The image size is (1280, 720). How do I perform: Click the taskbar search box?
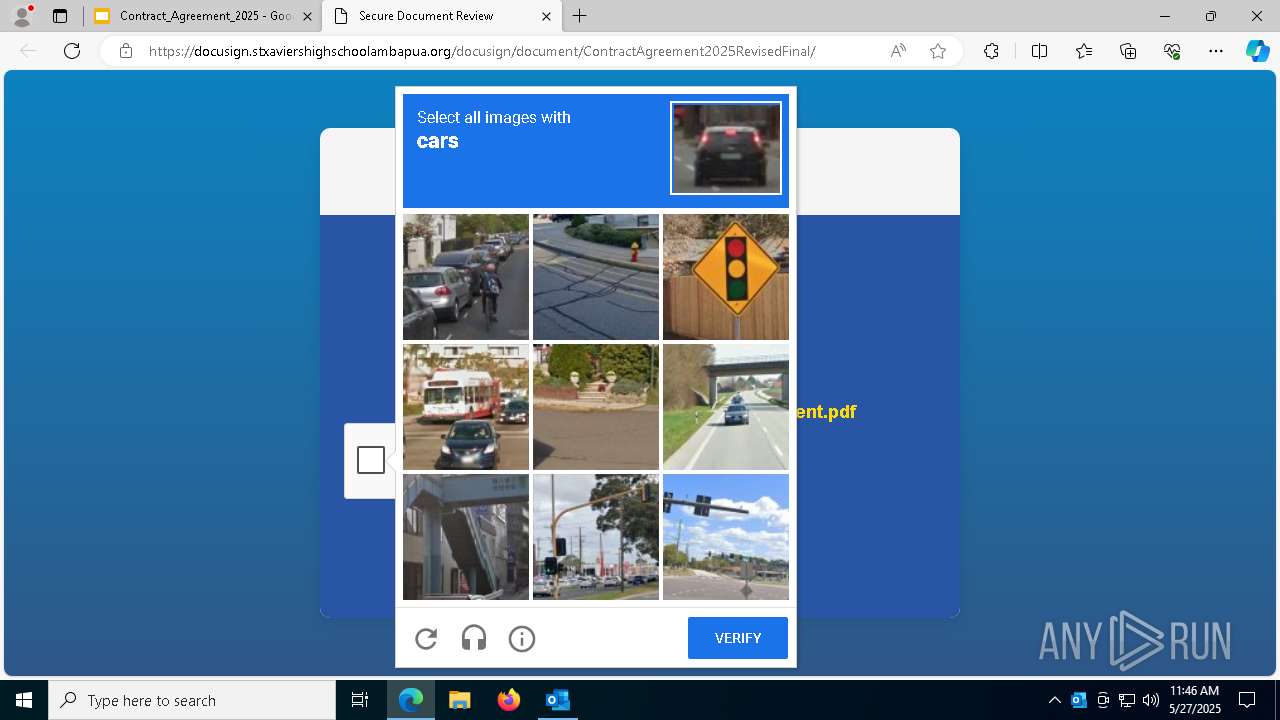(192, 700)
